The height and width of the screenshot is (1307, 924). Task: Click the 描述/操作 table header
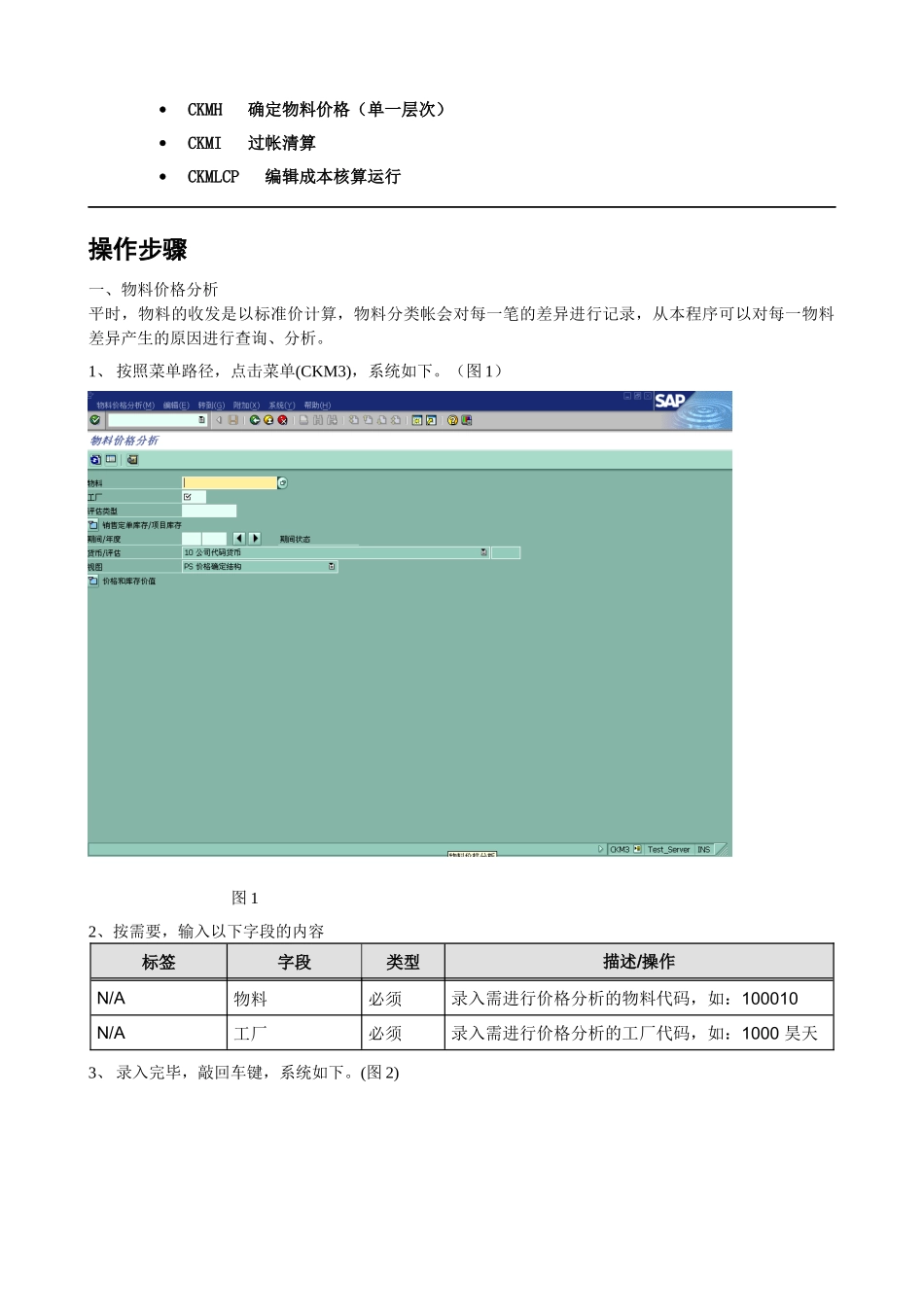(639, 962)
